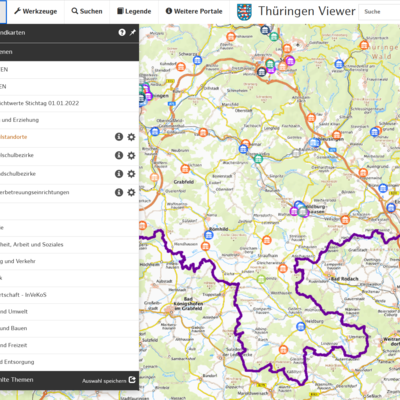The width and height of the screenshot is (400, 400).
Task: Focus the Suche search input field
Action: coord(379,12)
